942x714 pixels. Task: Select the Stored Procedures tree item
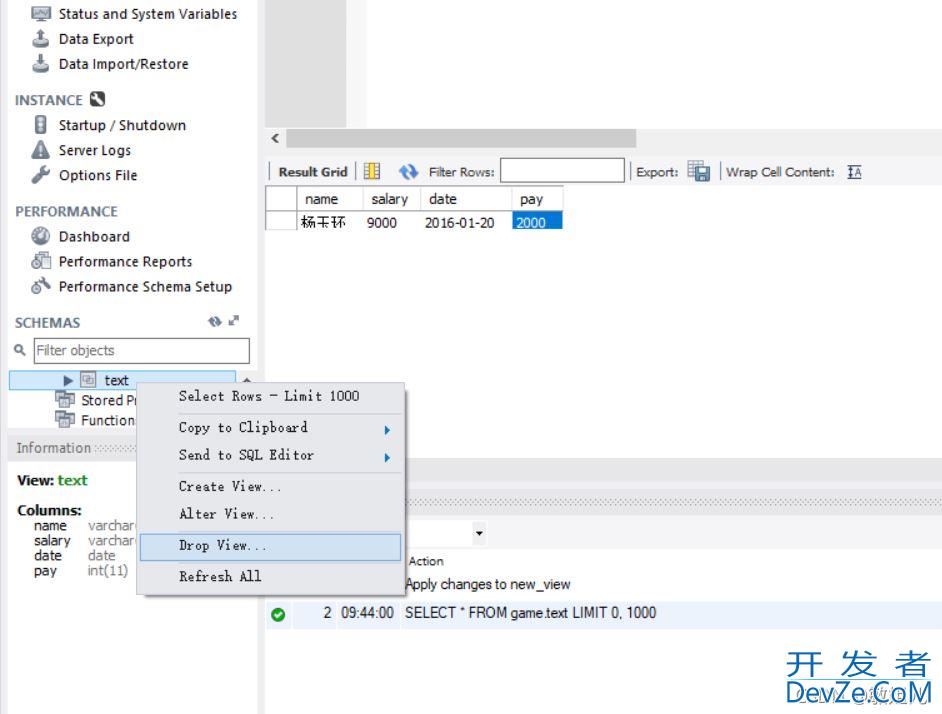pyautogui.click(x=108, y=400)
